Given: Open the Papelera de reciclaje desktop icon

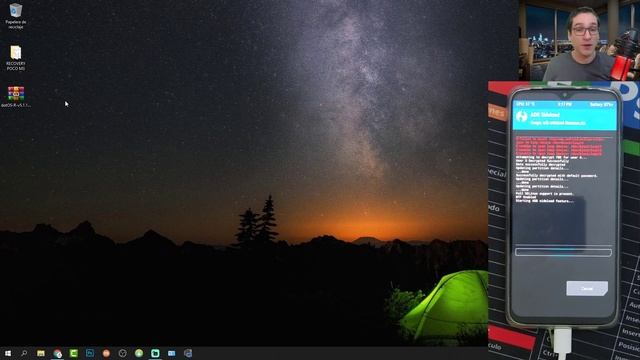Looking at the screenshot, I should pos(16,16).
